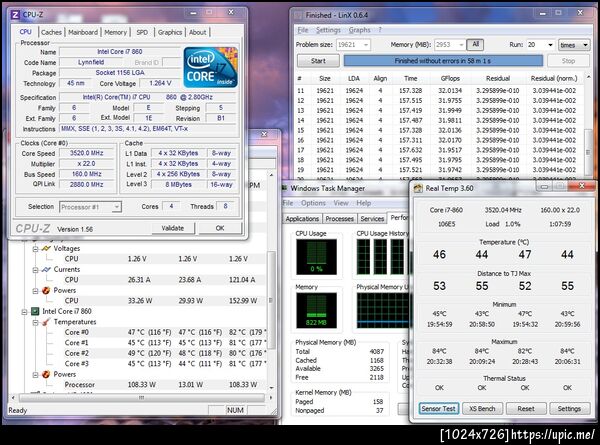Select LinX result row number 15
600x445 pixels.
pos(440,130)
